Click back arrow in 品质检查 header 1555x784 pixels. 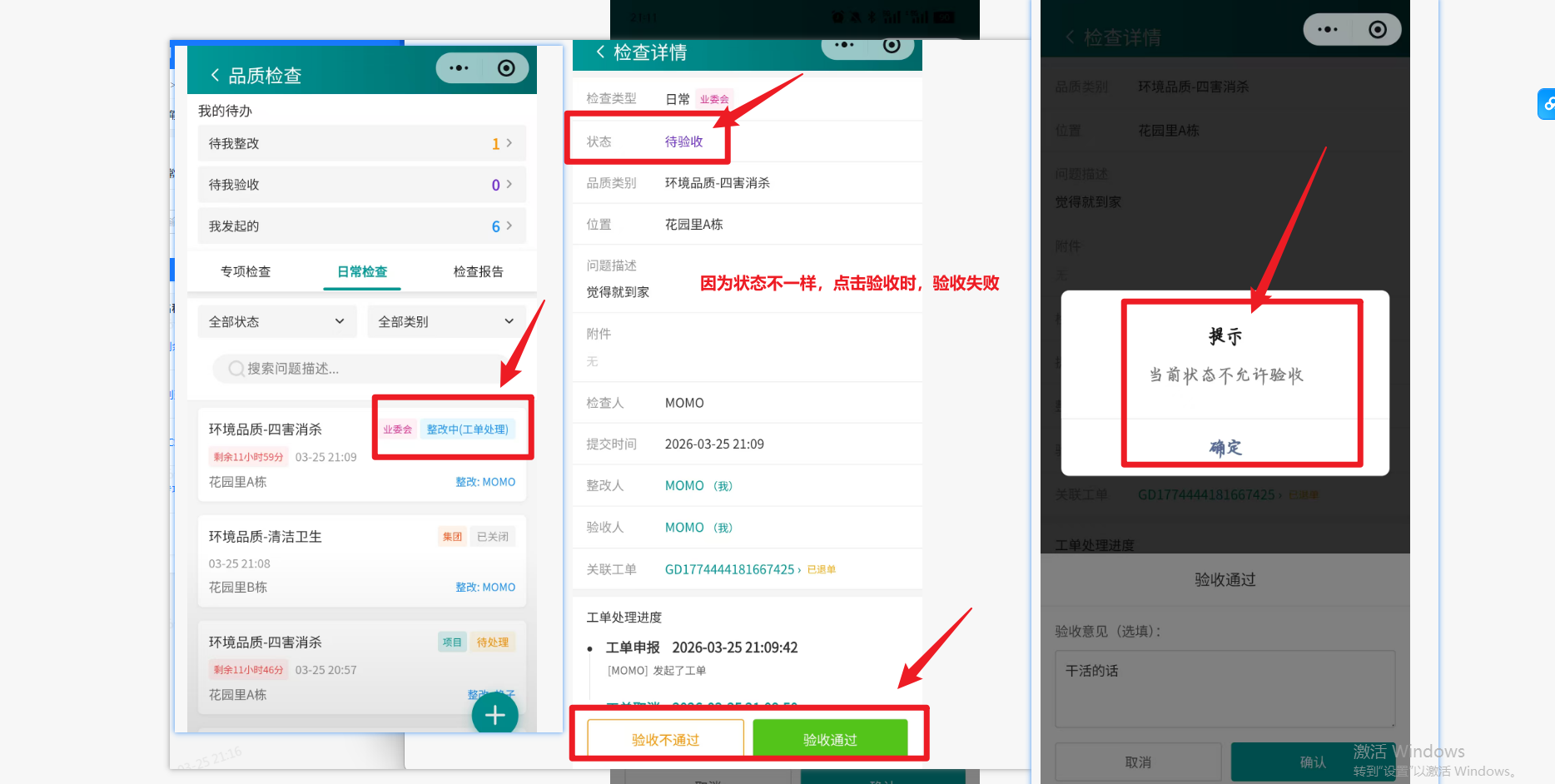pos(215,76)
